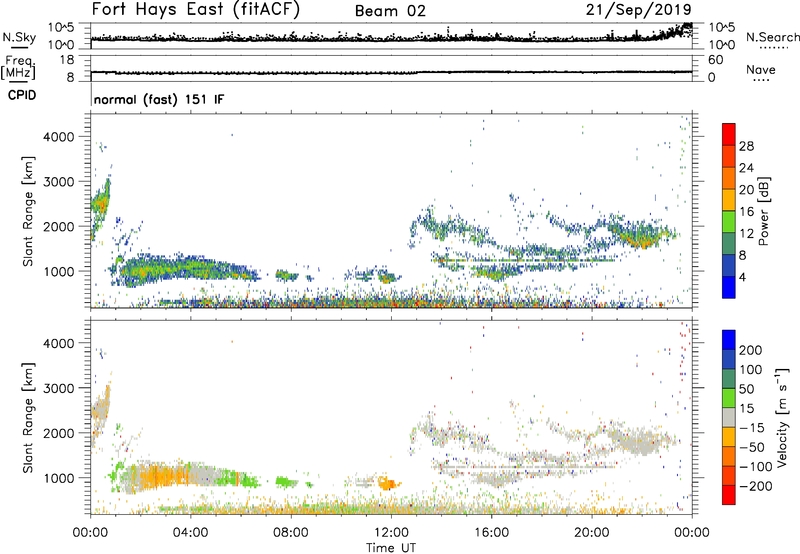Click the '60' Nave axis tick
This screenshot has width=800, height=554.
pyautogui.click(x=715, y=60)
